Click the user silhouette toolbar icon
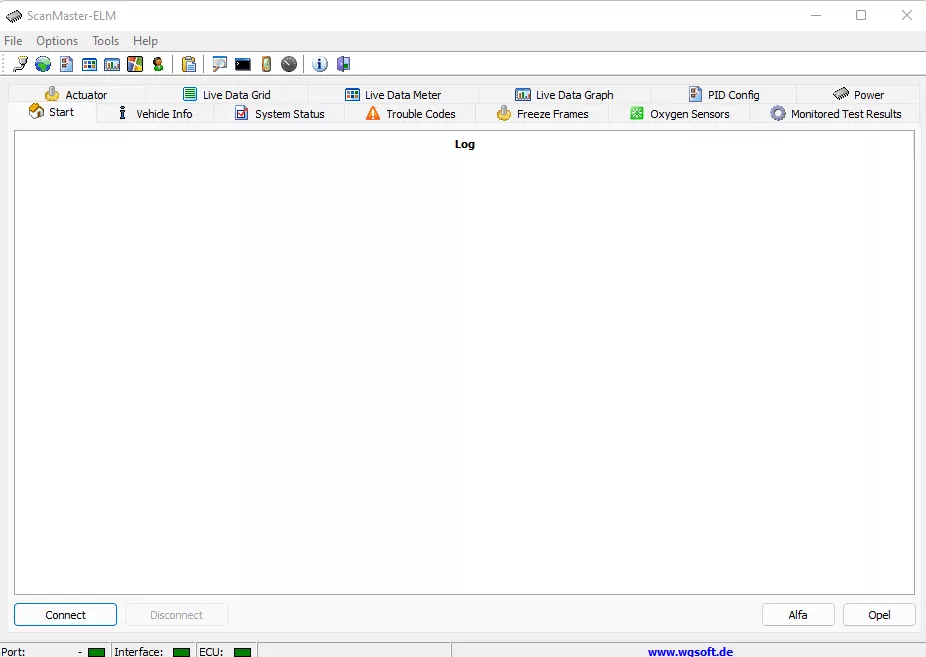This screenshot has height=657, width=926. click(x=158, y=63)
